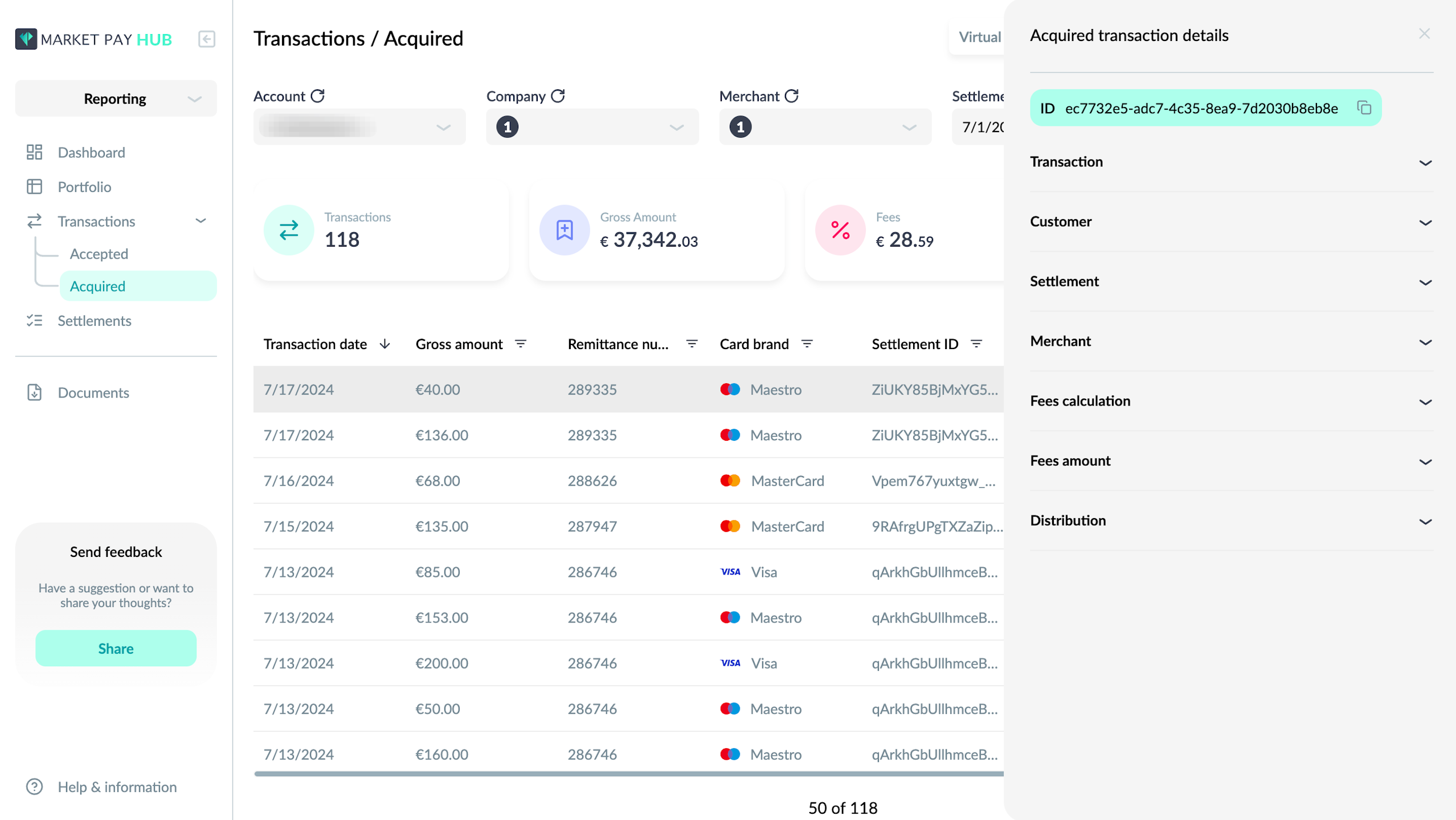Refresh the Company filter

(x=558, y=96)
